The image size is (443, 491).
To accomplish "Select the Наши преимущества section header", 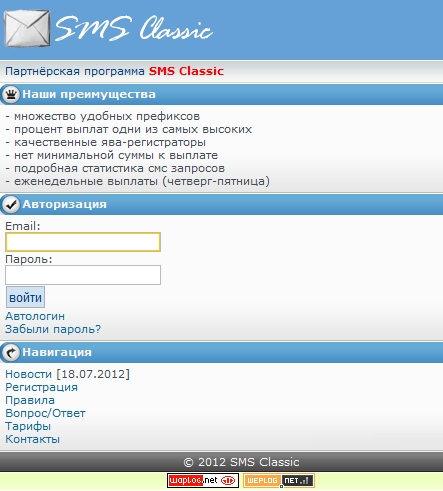I will (x=221, y=95).
